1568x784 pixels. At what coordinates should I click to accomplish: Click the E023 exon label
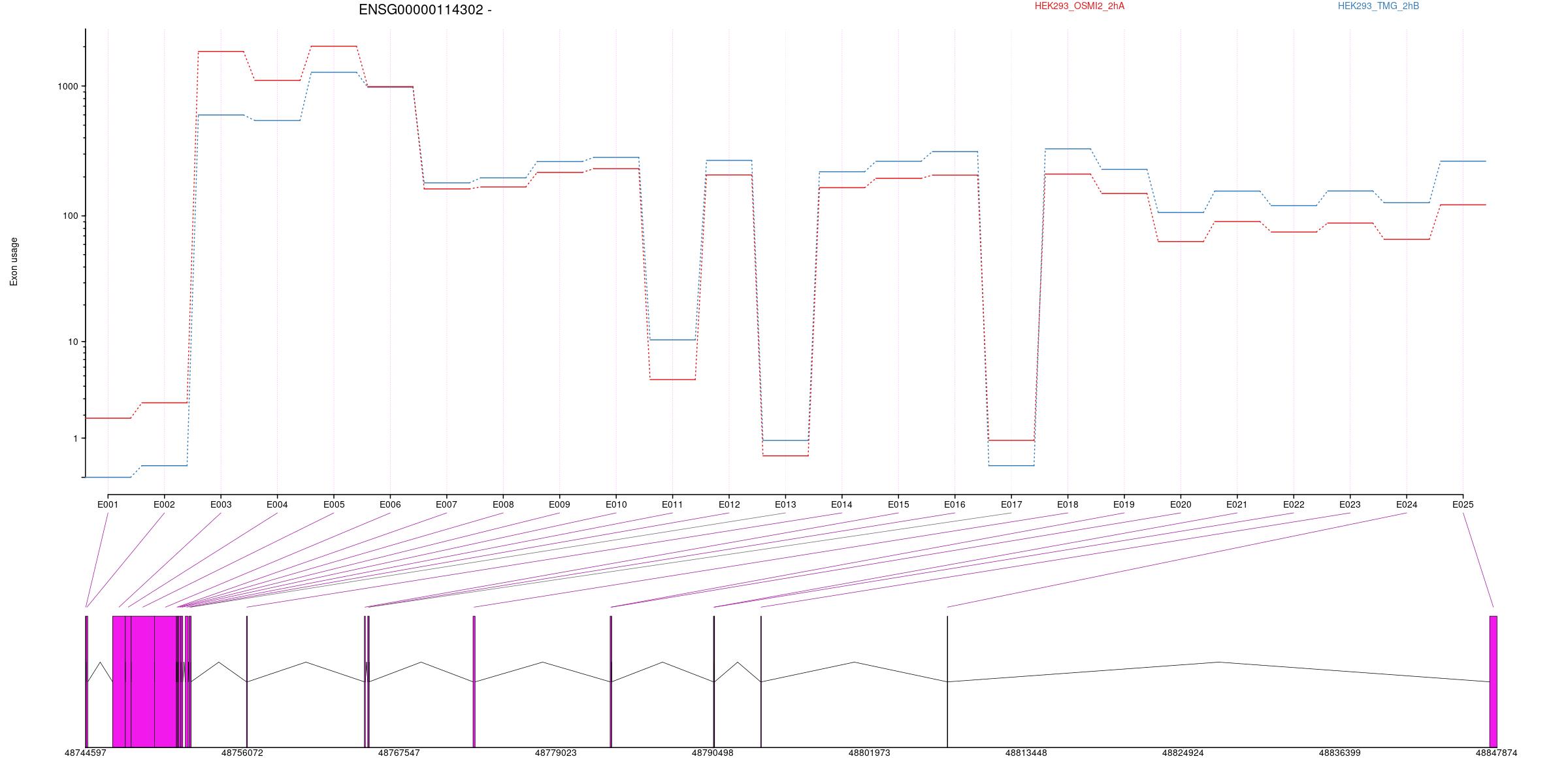click(1350, 504)
